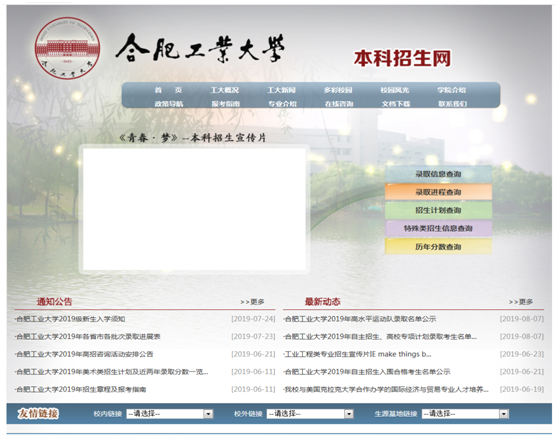
Task: Open 2019年自主招生入围合格考生名单公示 news
Action: [367, 372]
